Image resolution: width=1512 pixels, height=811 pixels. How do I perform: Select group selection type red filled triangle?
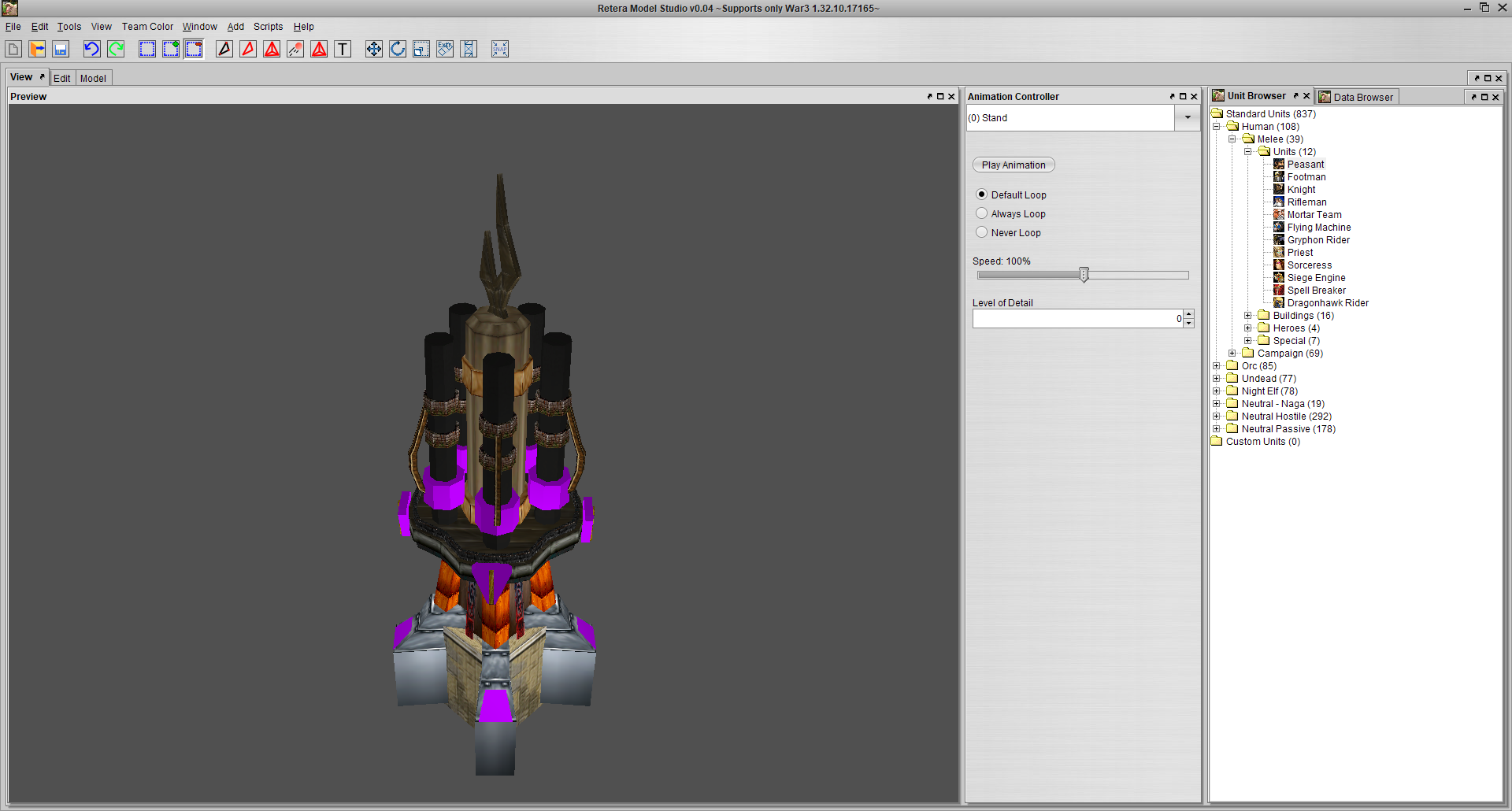272,49
